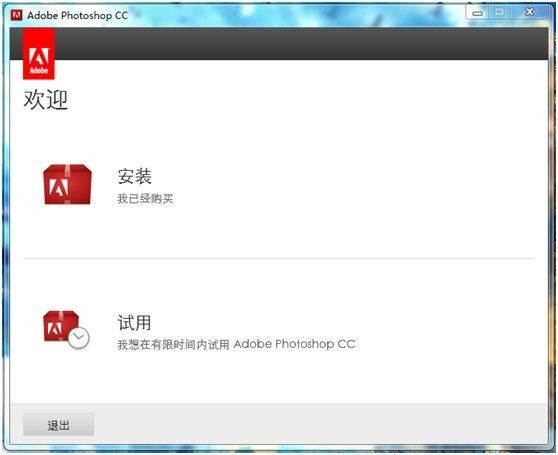
Task: Click the 退出 (Exit) button
Action: [58, 425]
